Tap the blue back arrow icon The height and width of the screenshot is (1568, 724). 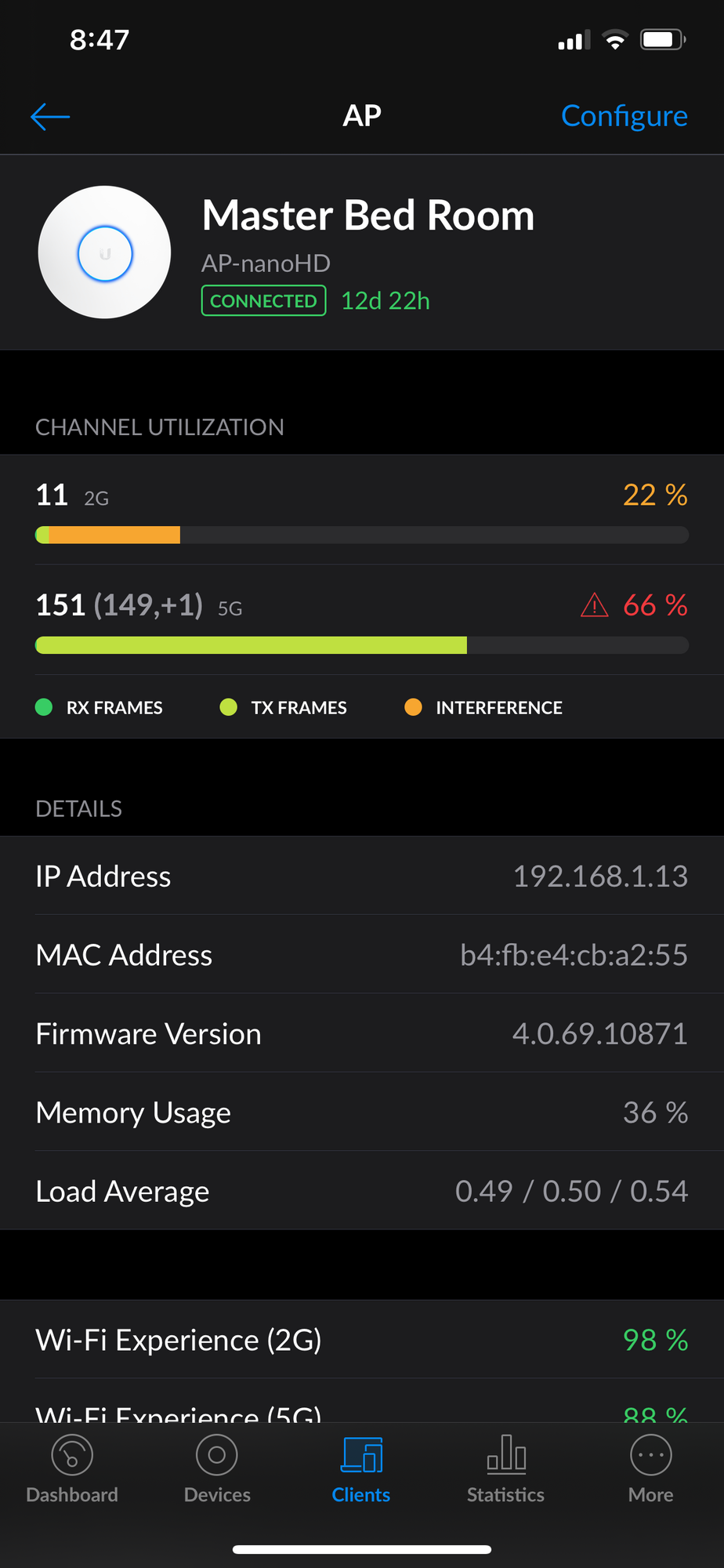(x=50, y=117)
